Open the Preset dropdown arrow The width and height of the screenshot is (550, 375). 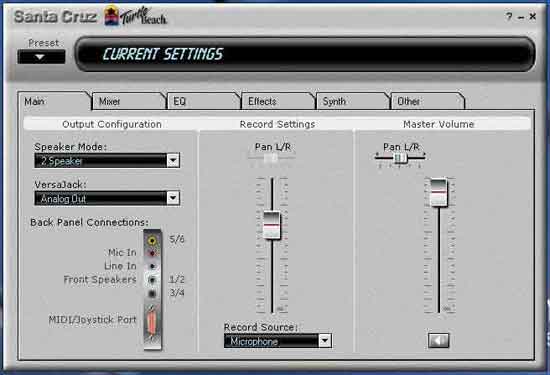pyautogui.click(x=41, y=57)
